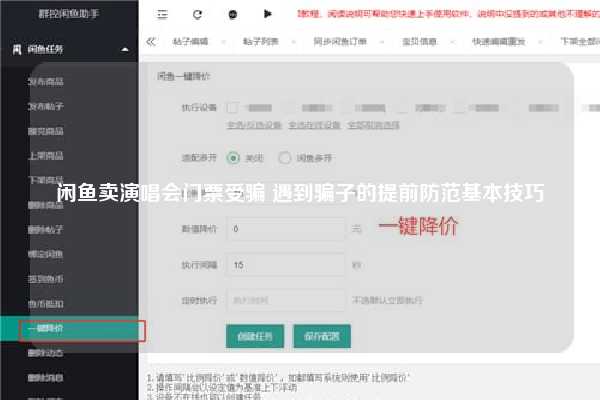
Task: Open 发布帖子 in the sidebar
Action: pos(46,106)
